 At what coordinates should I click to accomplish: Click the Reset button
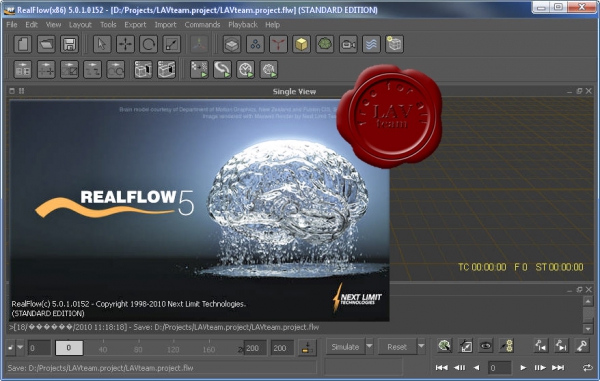click(397, 347)
